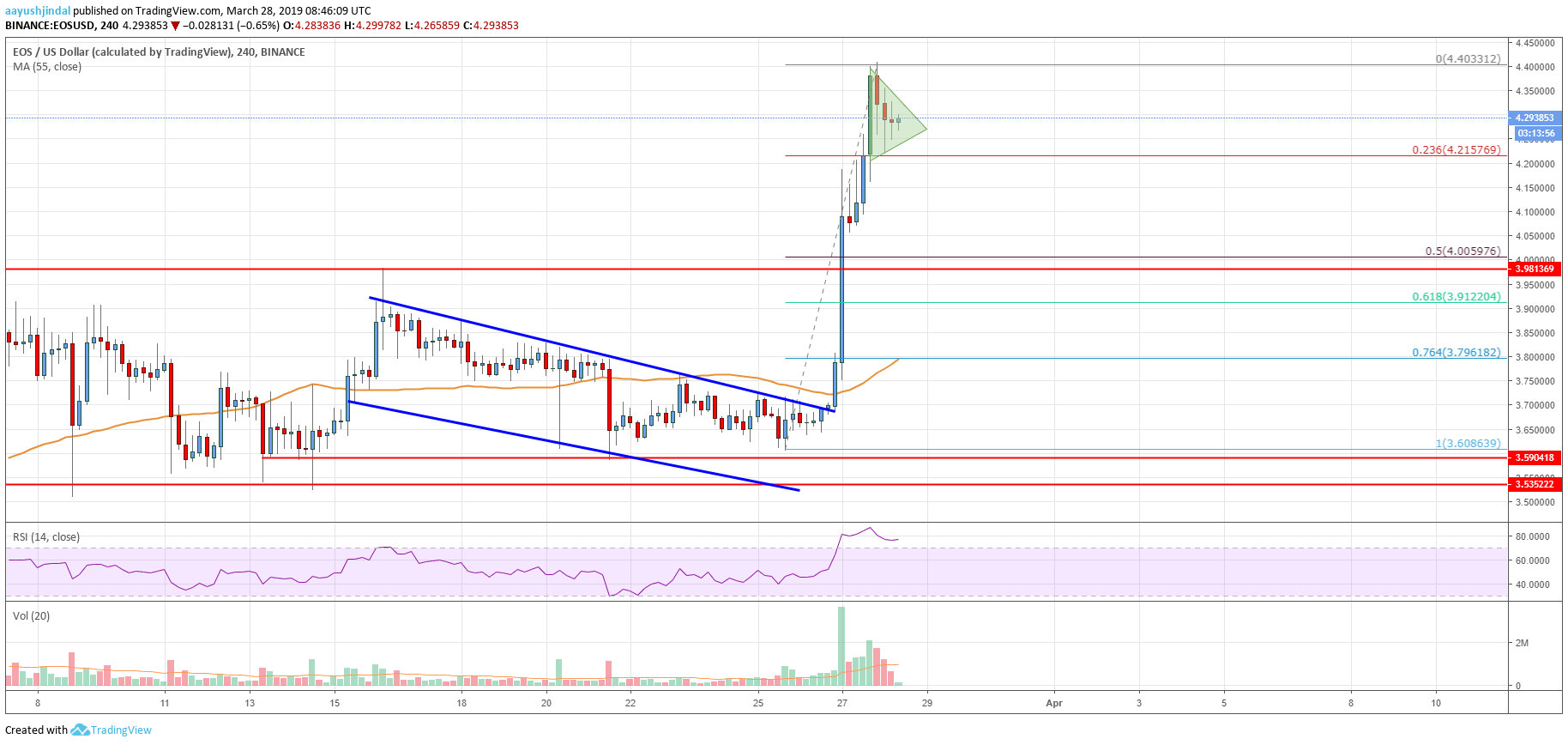
Task: Click the TradingView cloud logo icon
Action: tap(80, 730)
